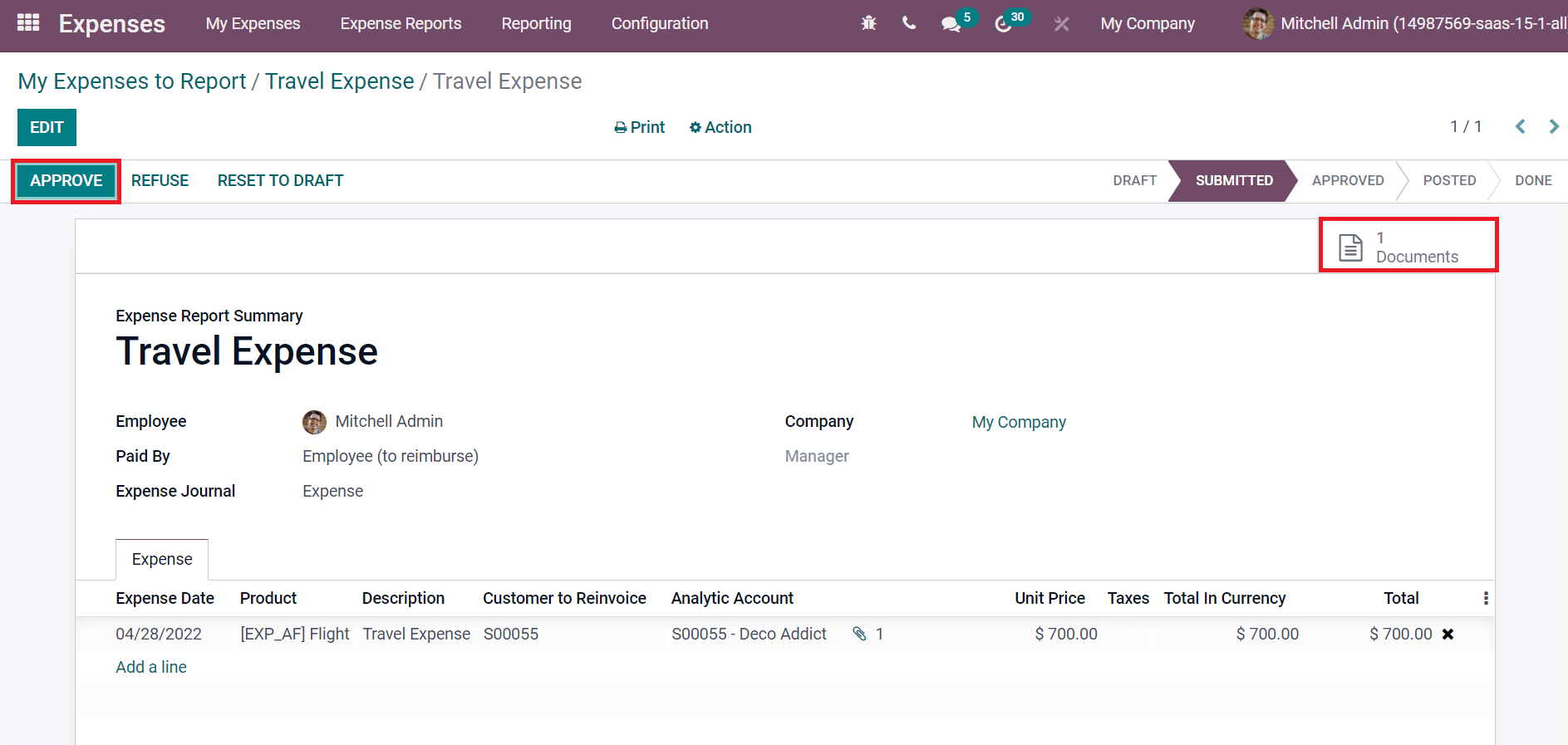
Task: Open My Expenses menu
Action: pyautogui.click(x=253, y=23)
